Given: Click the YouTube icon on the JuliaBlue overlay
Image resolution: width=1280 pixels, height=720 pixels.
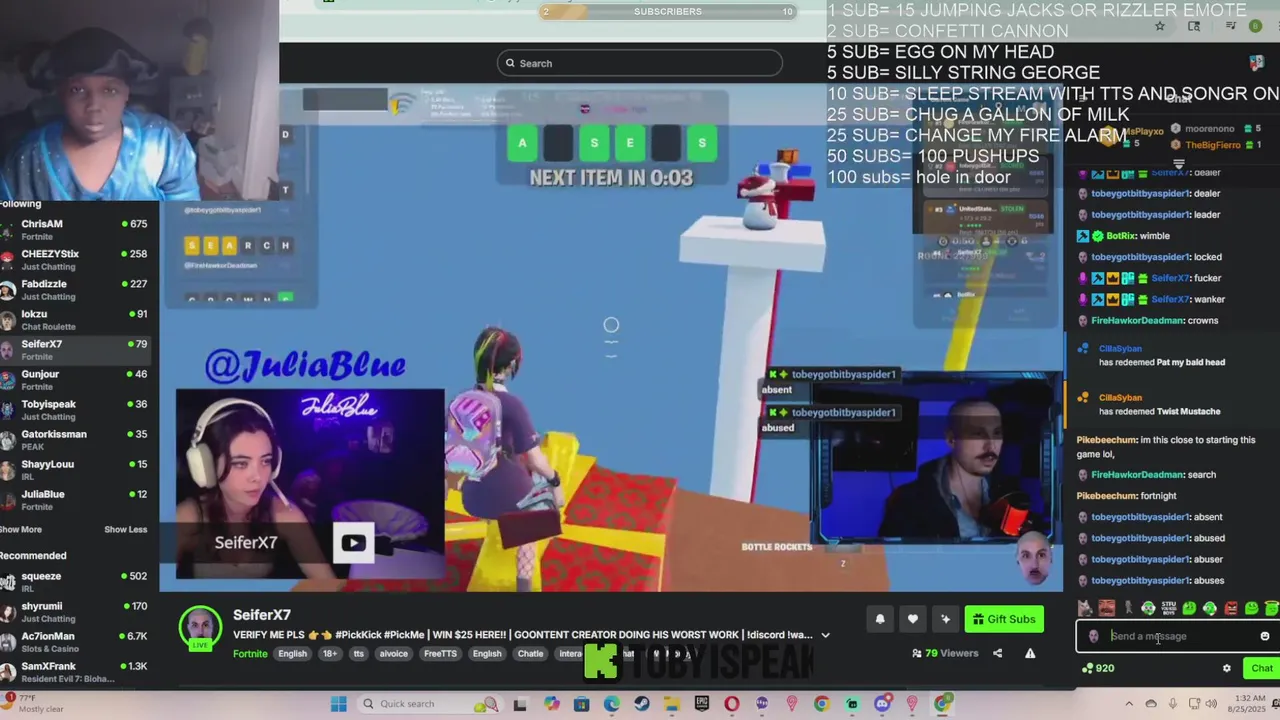Looking at the screenshot, I should click(x=353, y=543).
